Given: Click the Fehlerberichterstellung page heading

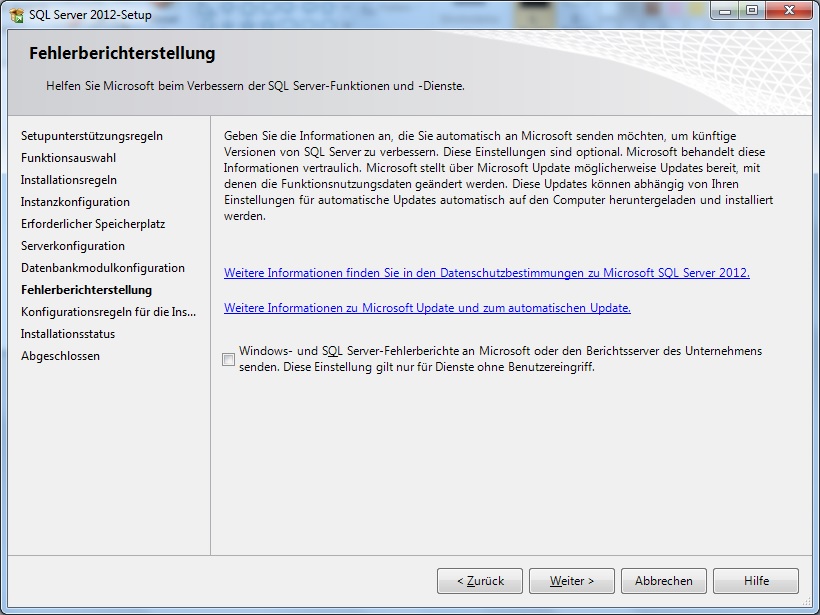Looking at the screenshot, I should tap(122, 53).
